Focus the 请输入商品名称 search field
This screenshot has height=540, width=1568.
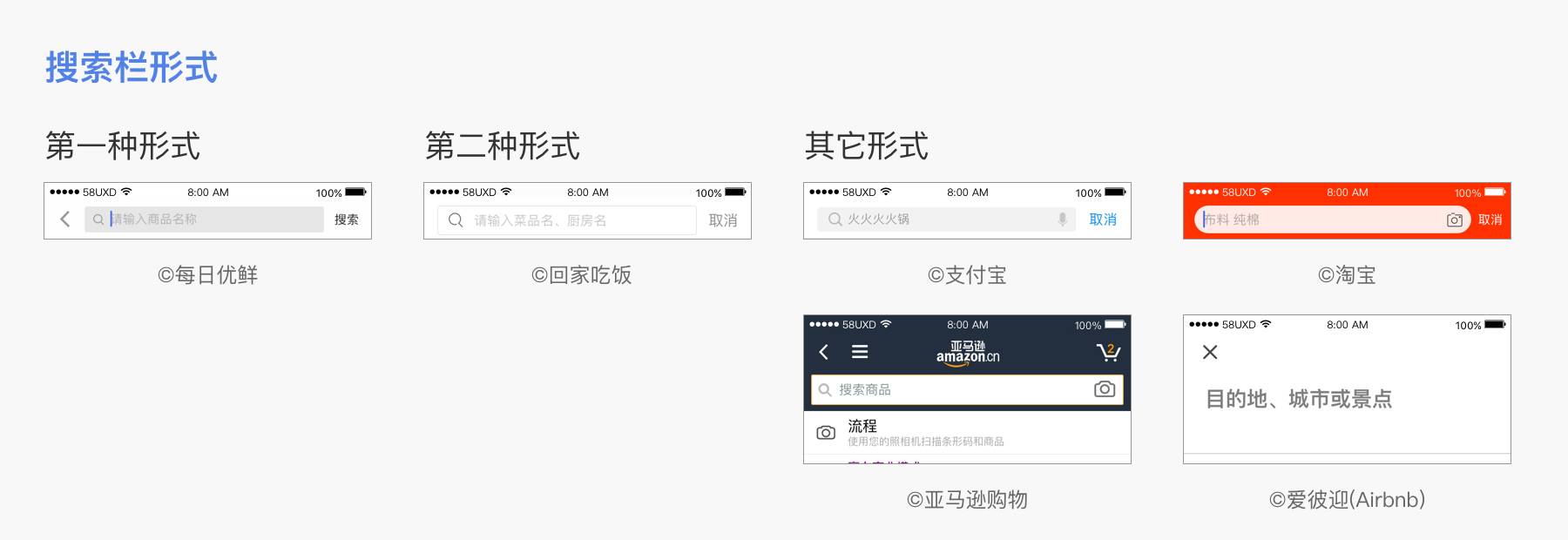(209, 219)
